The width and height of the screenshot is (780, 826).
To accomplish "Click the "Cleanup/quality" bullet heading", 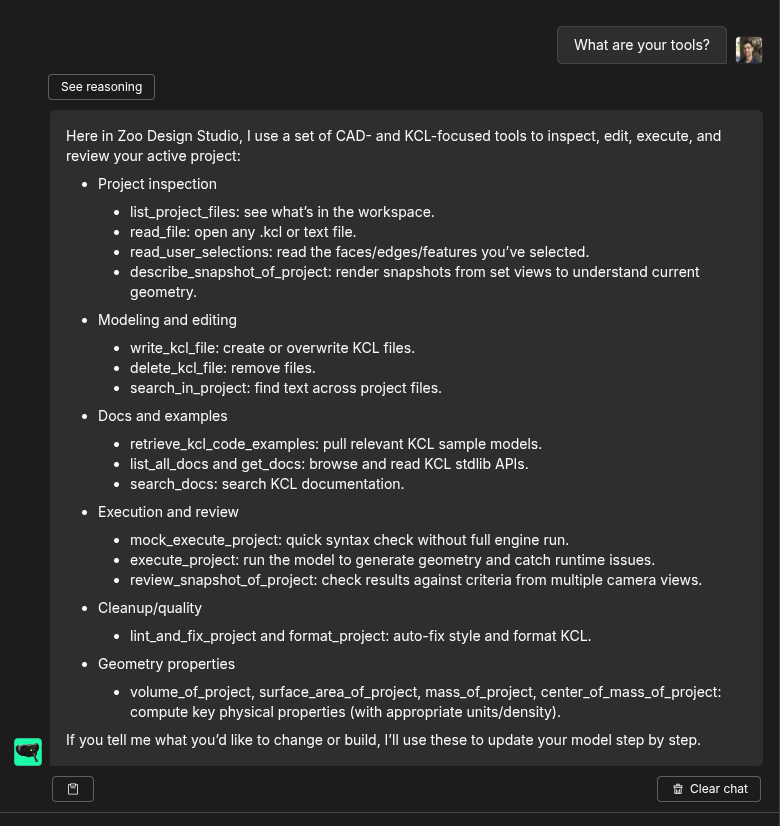I will click(x=150, y=608).
